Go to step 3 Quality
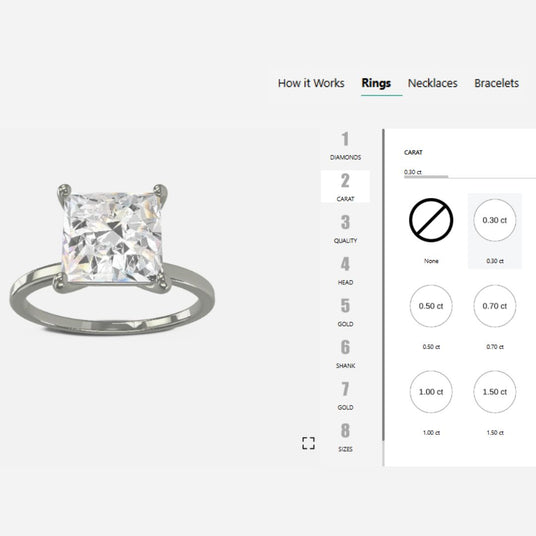The width and height of the screenshot is (536, 536). point(345,229)
